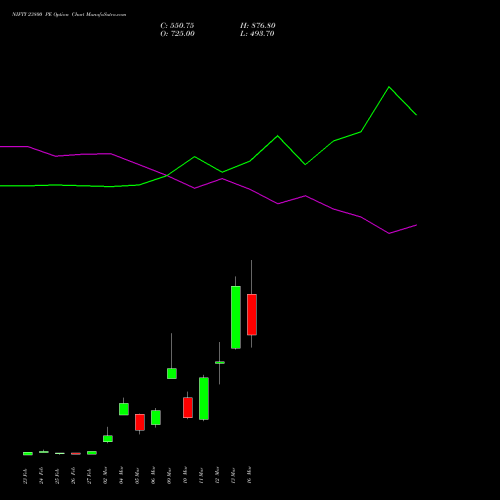Click the 10 Mar date label
The height and width of the screenshot is (500, 500).
pos(186,475)
